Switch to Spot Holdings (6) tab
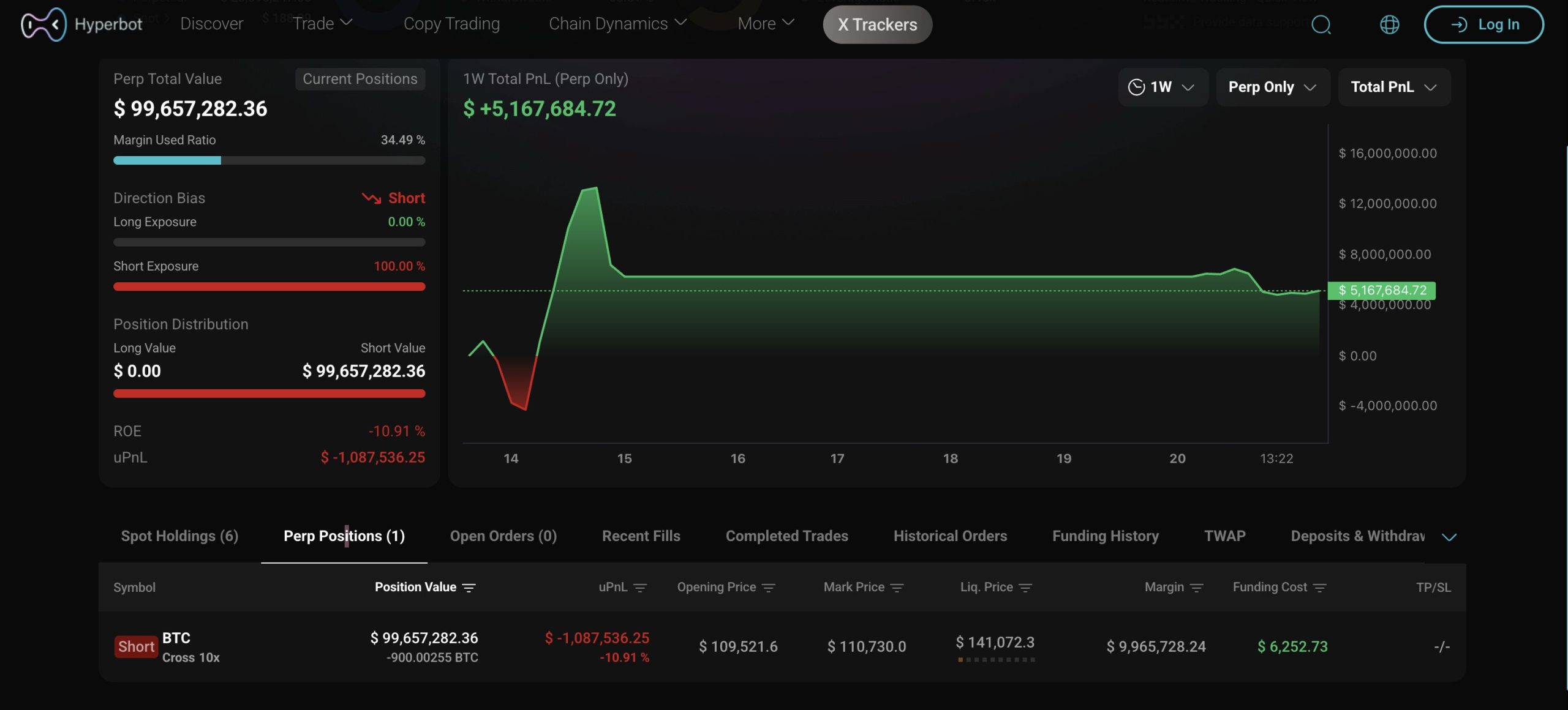The height and width of the screenshot is (710, 1568). [179, 536]
